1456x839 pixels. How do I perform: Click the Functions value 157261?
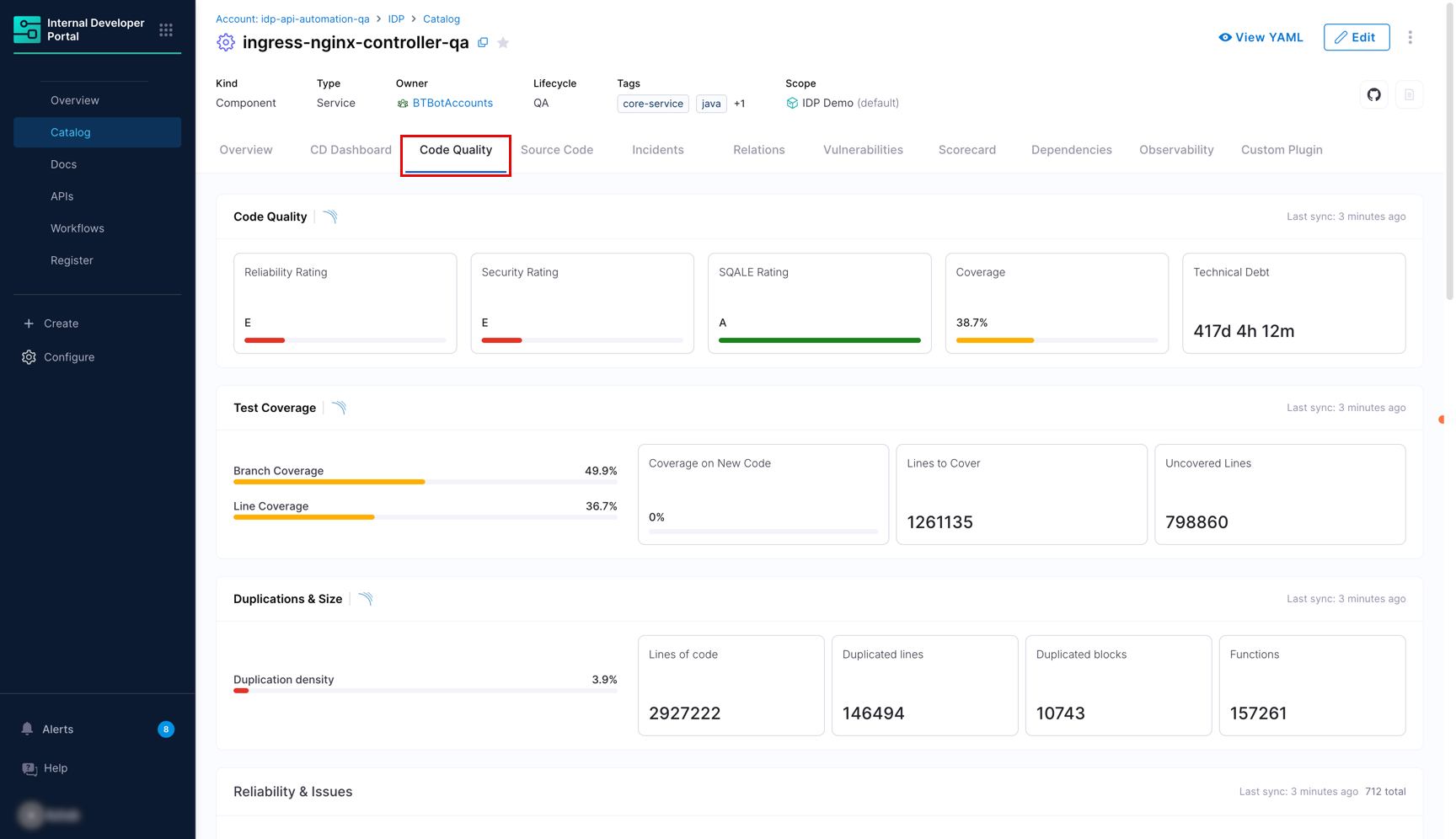1258,713
